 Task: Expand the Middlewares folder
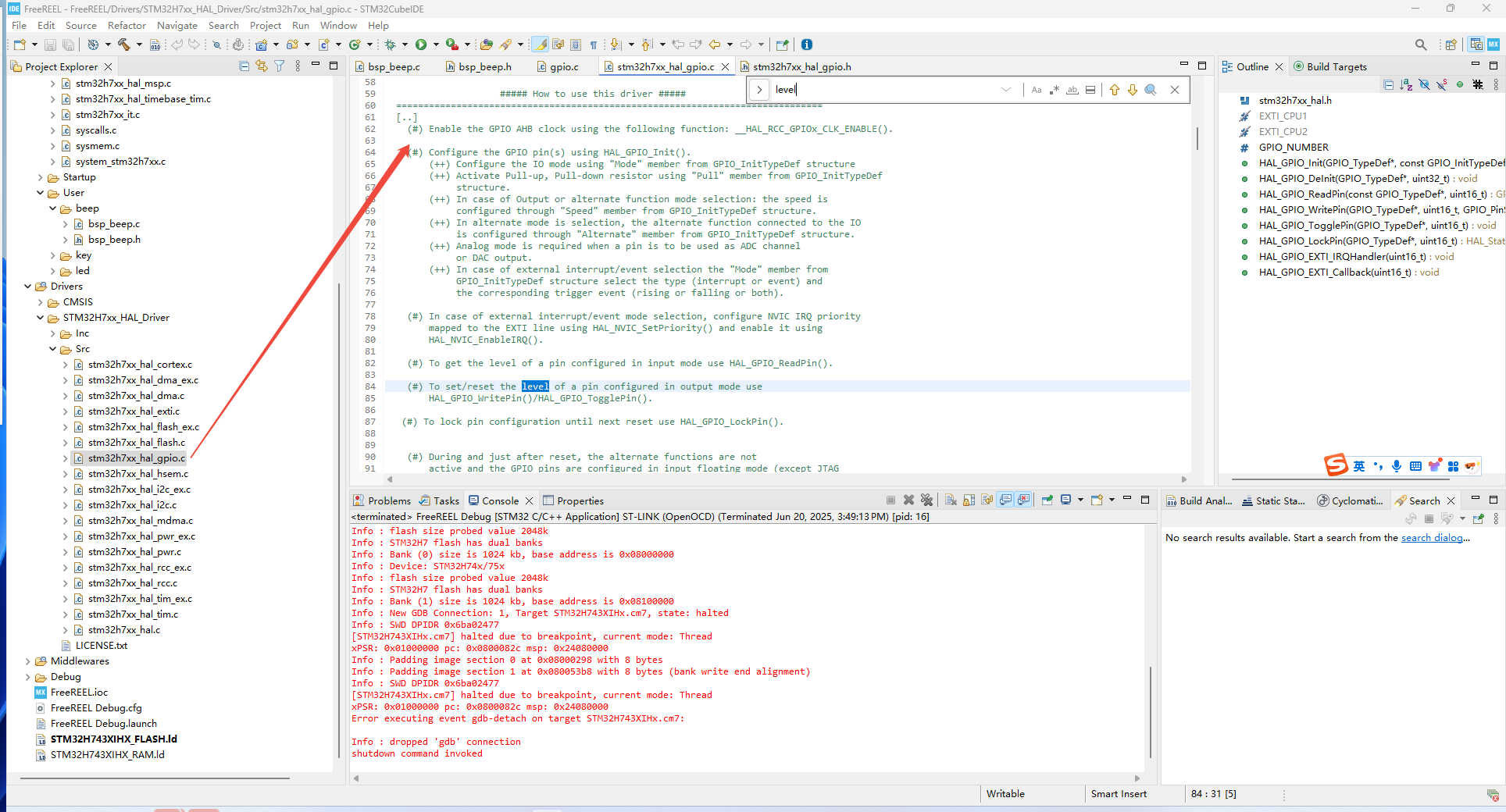tap(28, 661)
